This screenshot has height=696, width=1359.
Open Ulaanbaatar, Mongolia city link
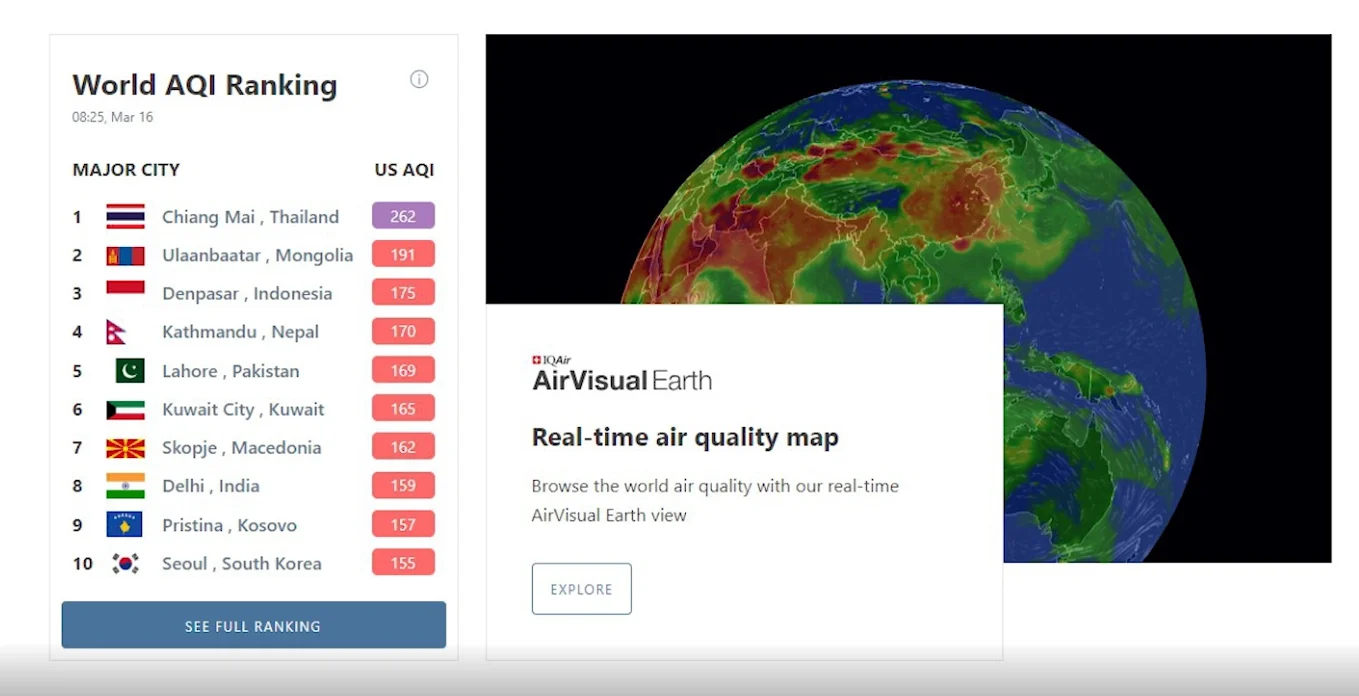[258, 255]
